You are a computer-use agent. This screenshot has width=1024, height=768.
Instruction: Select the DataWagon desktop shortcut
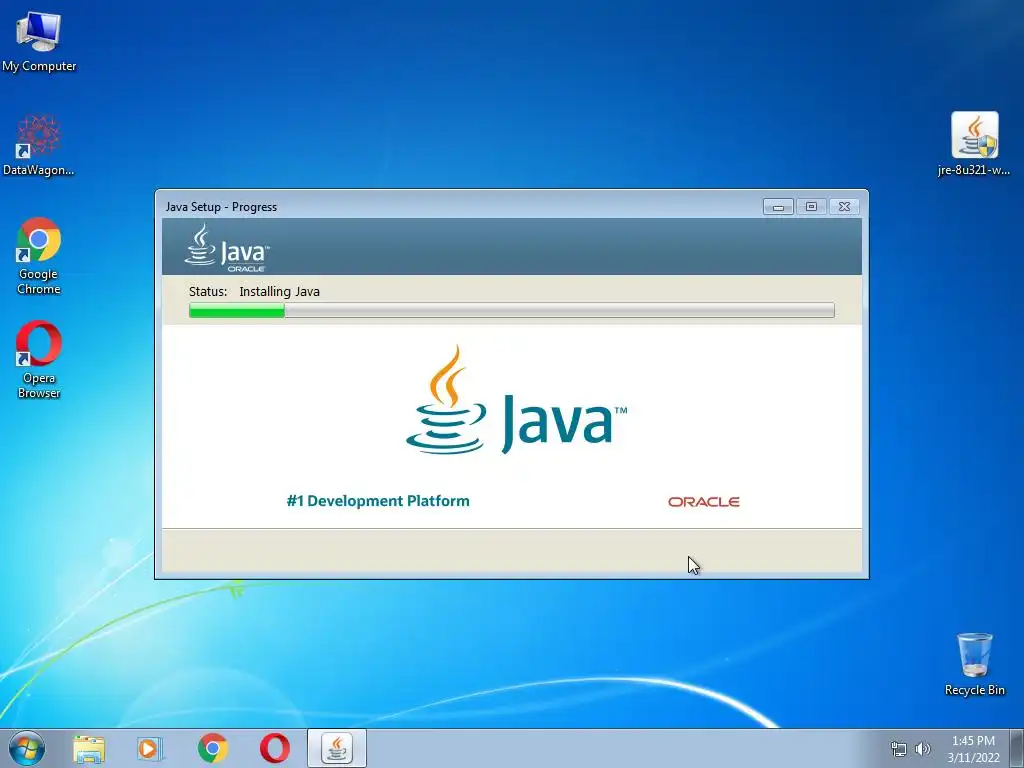click(x=39, y=145)
